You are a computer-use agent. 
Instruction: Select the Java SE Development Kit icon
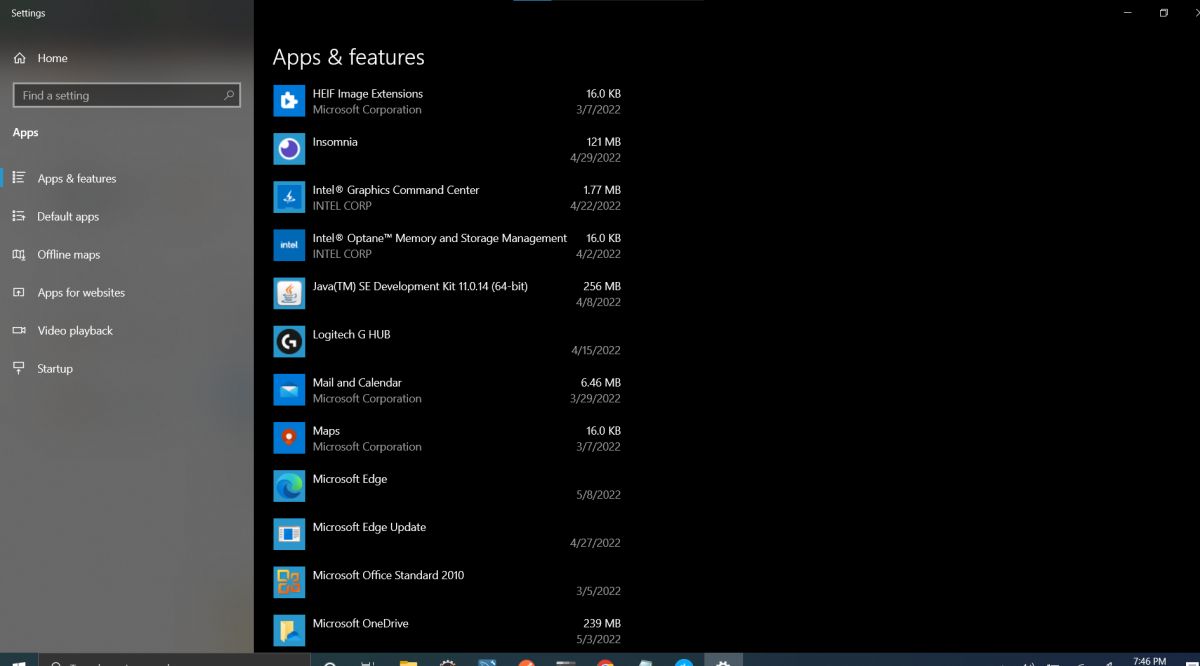(289, 293)
